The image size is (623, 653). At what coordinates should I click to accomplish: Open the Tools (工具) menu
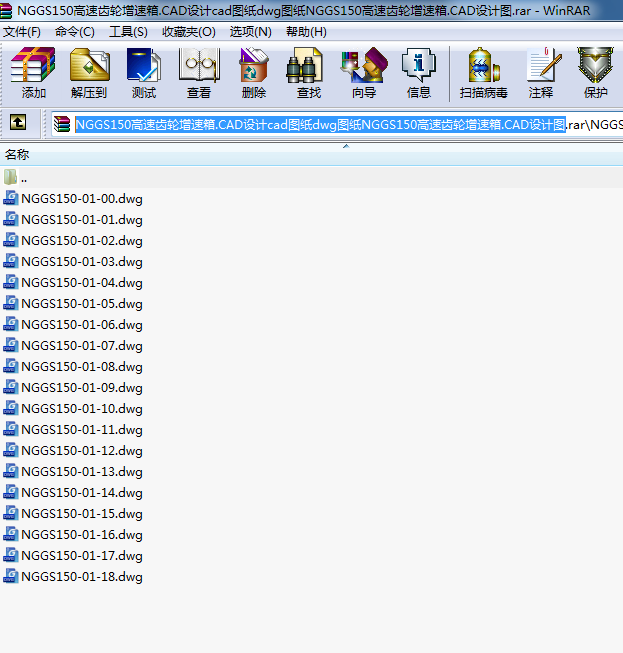click(128, 32)
